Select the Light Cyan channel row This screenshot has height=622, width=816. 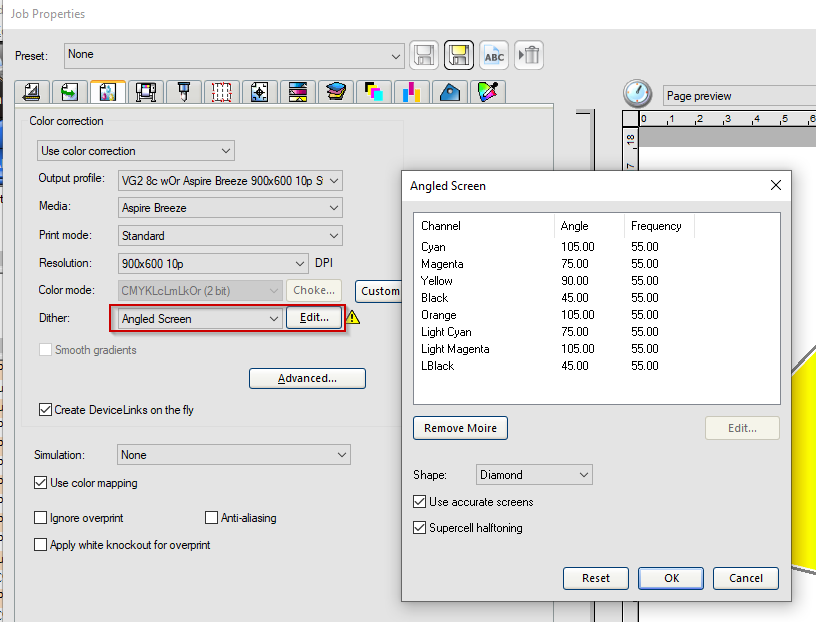[596, 332]
